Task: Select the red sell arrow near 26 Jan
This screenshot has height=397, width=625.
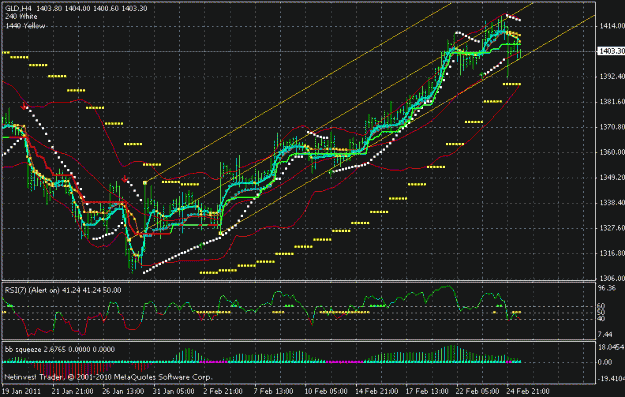Action: click(x=125, y=179)
